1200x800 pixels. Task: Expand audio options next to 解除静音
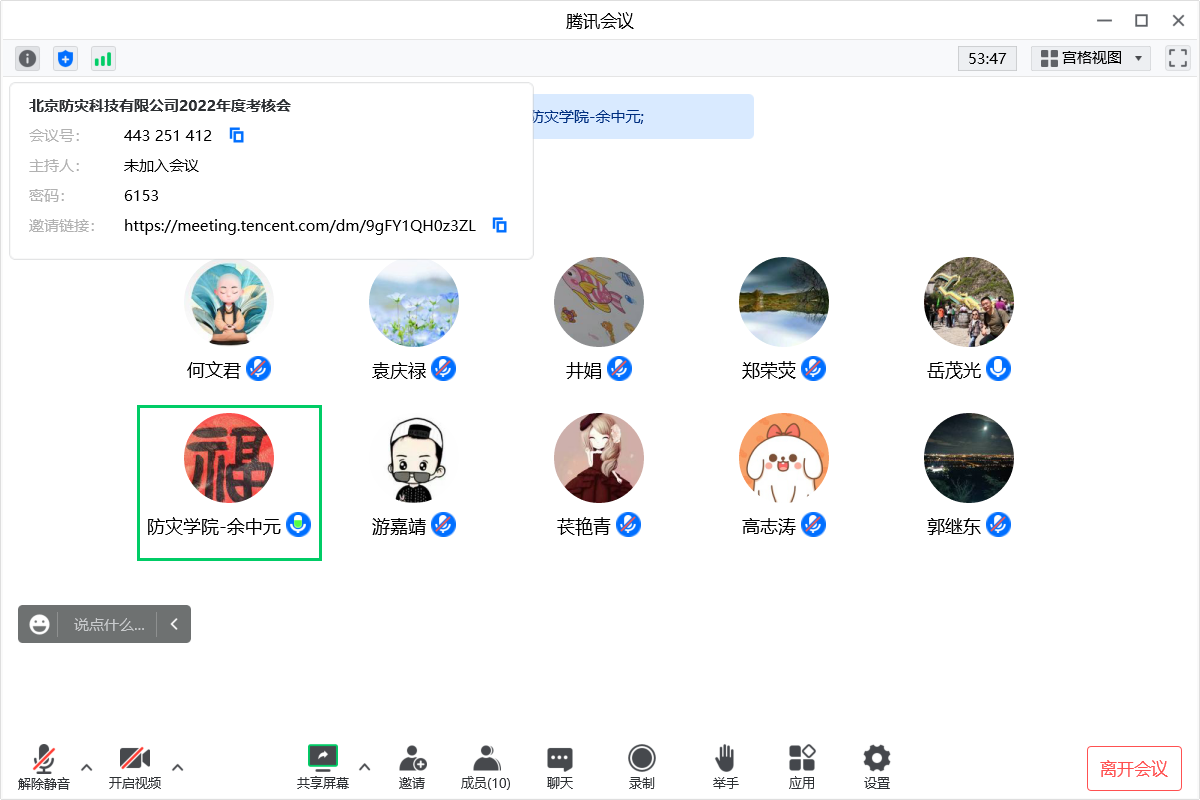[86, 768]
